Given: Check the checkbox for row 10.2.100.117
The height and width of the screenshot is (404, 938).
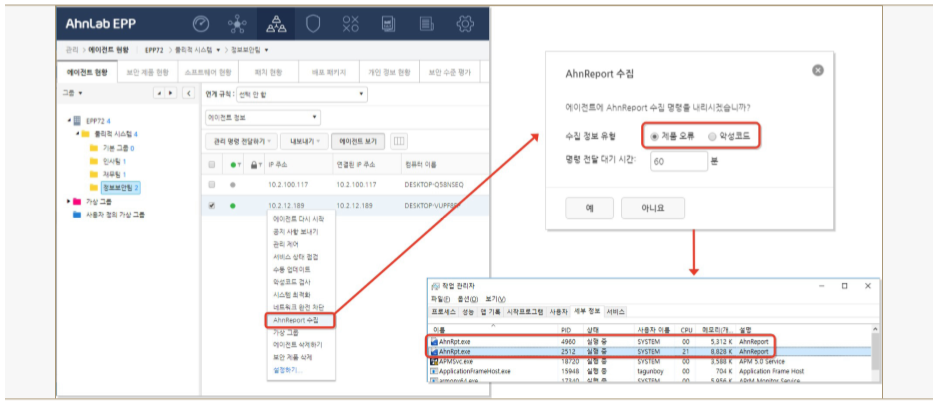Looking at the screenshot, I should [x=211, y=185].
